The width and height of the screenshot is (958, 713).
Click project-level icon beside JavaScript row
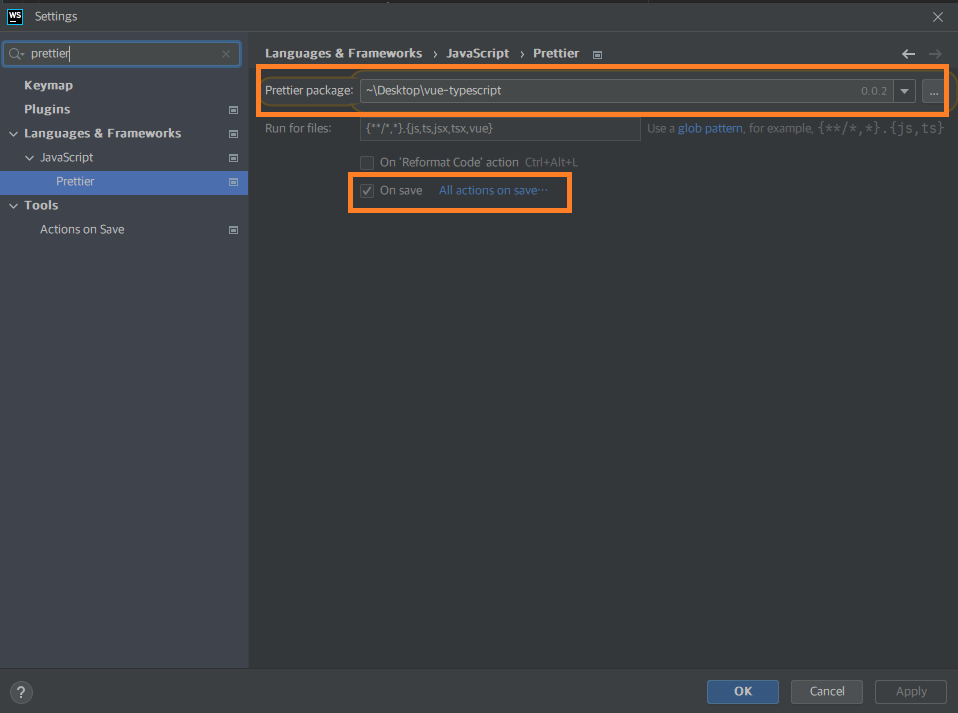233,158
